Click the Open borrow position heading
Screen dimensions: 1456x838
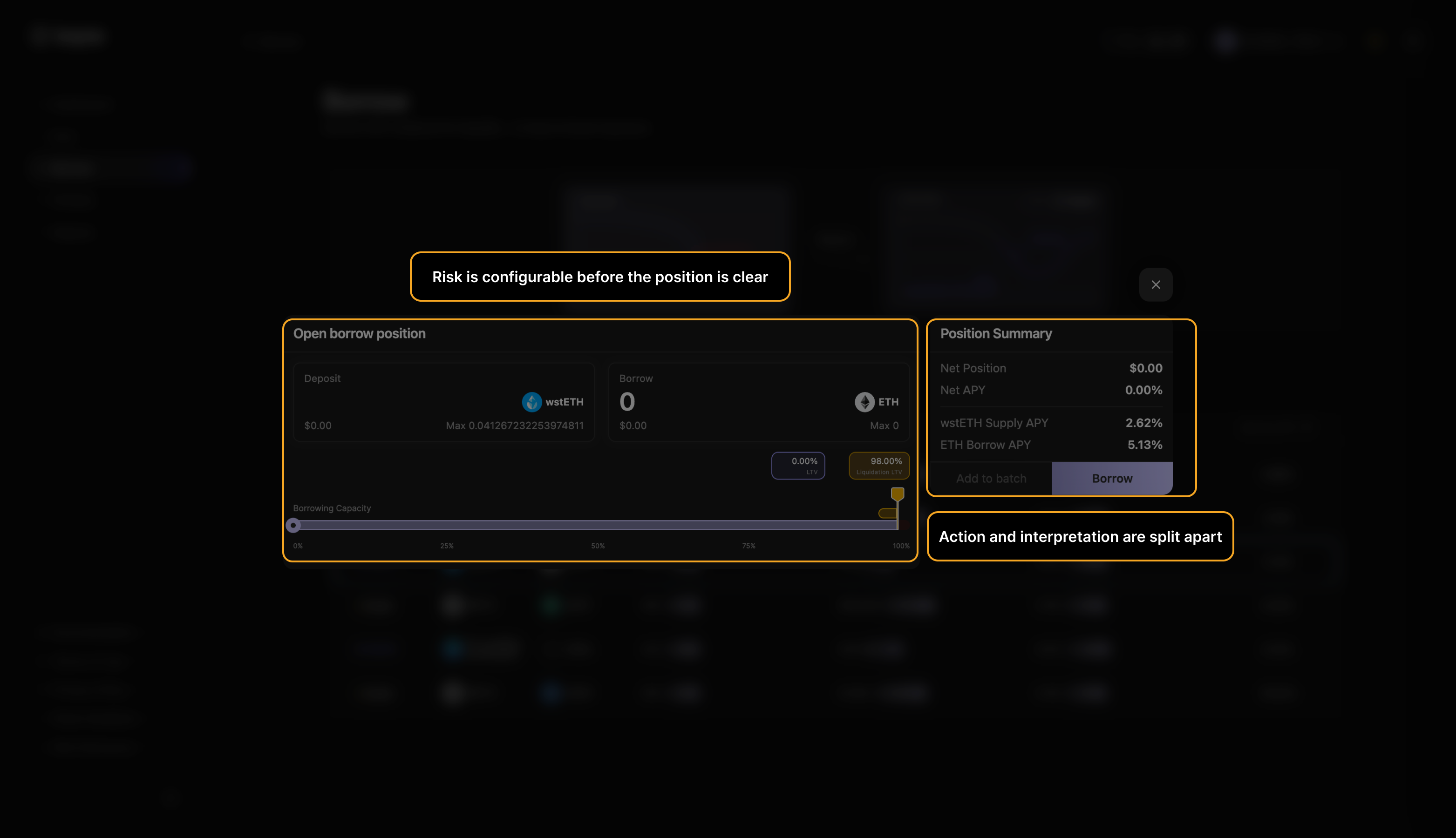(x=359, y=333)
